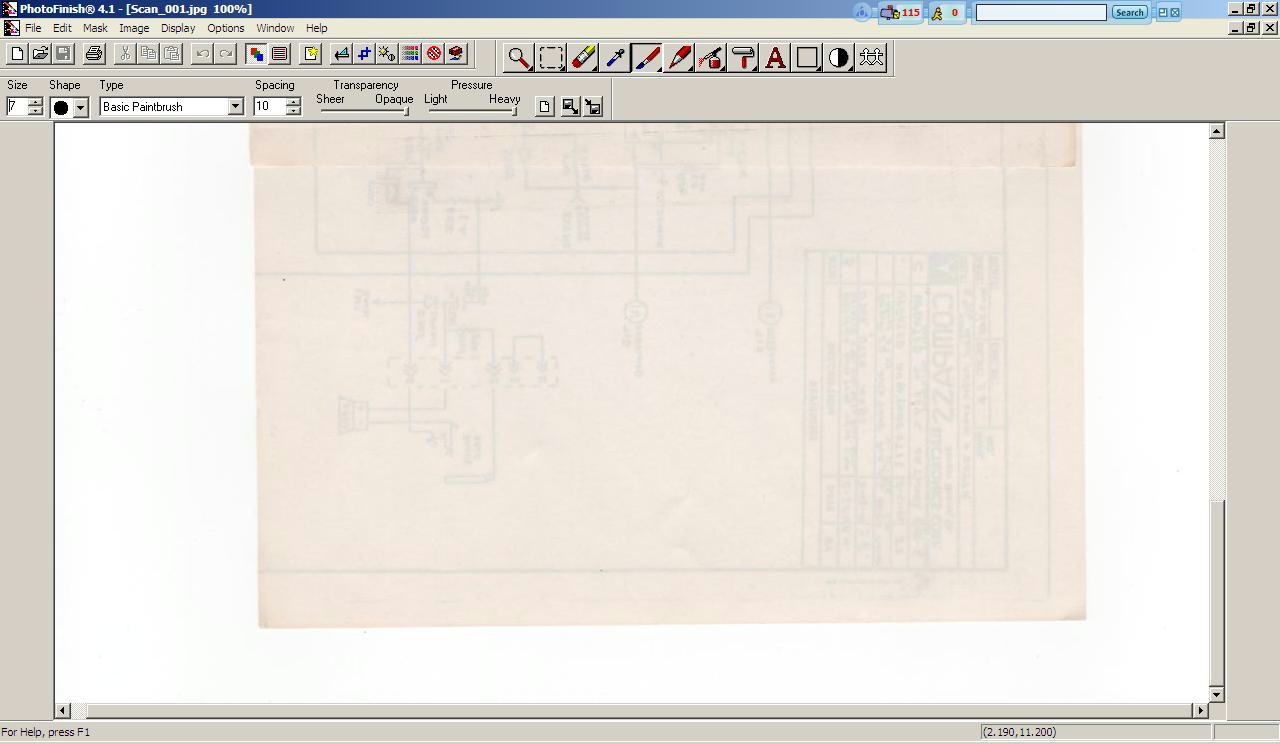The image size is (1280, 744).
Task: Create a new document with toolbar icon
Action: coord(17,53)
